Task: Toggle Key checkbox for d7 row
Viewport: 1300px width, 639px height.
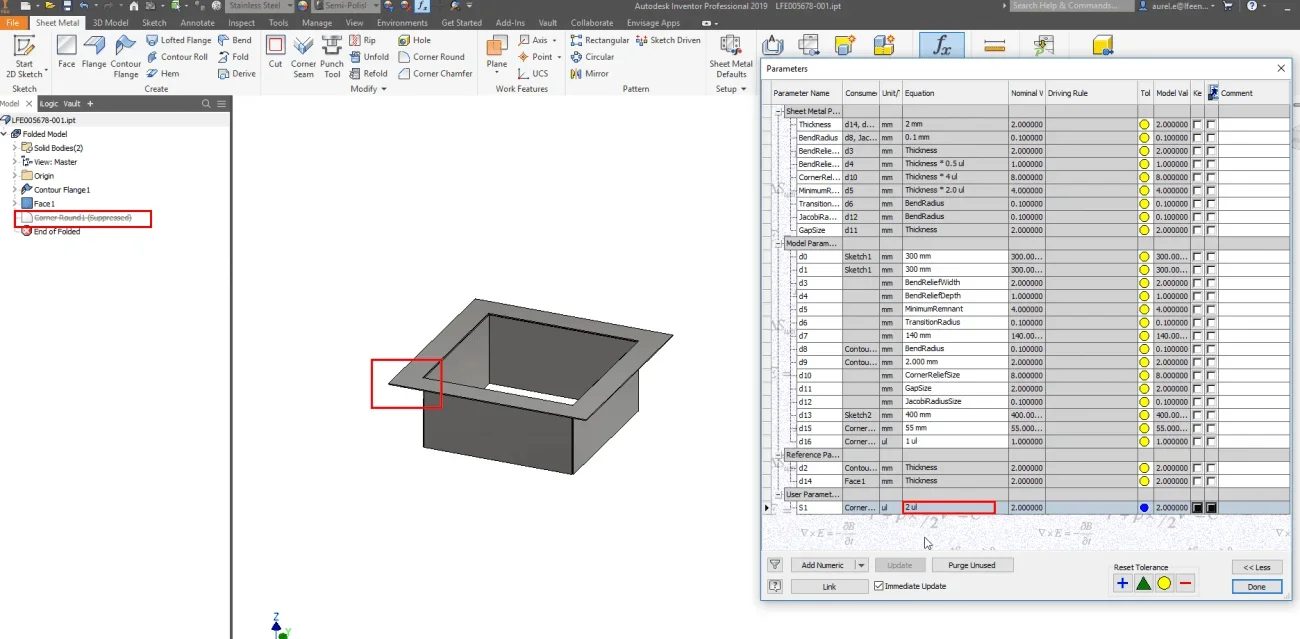Action: 1197,335
